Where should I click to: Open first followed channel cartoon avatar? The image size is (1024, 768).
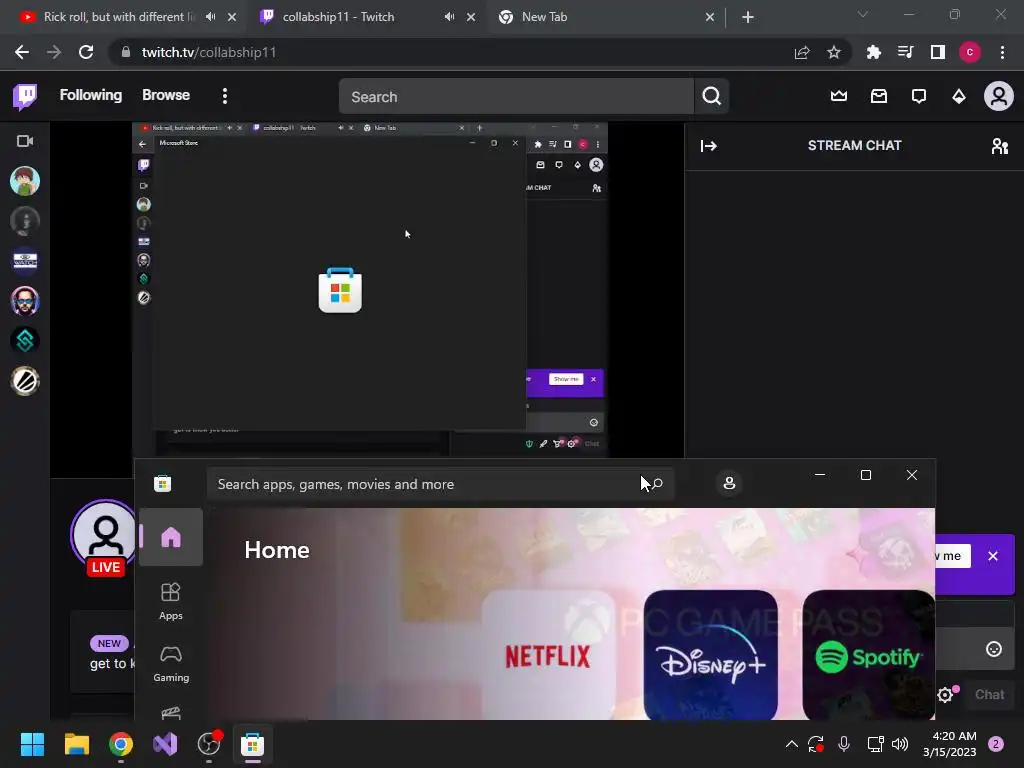pyautogui.click(x=25, y=181)
